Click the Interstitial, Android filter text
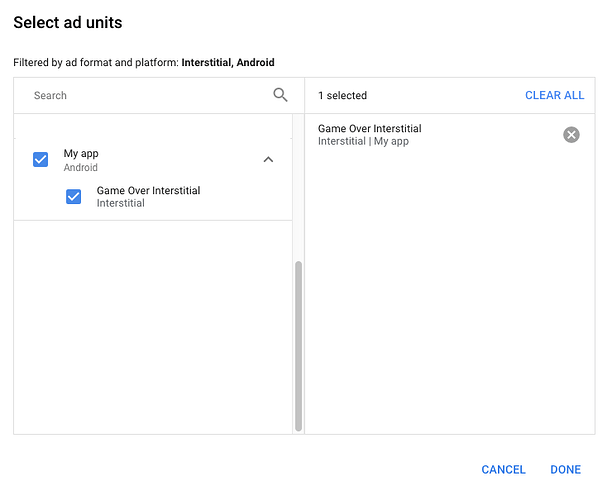This screenshot has height=500, width=611. pyautogui.click(x=228, y=62)
